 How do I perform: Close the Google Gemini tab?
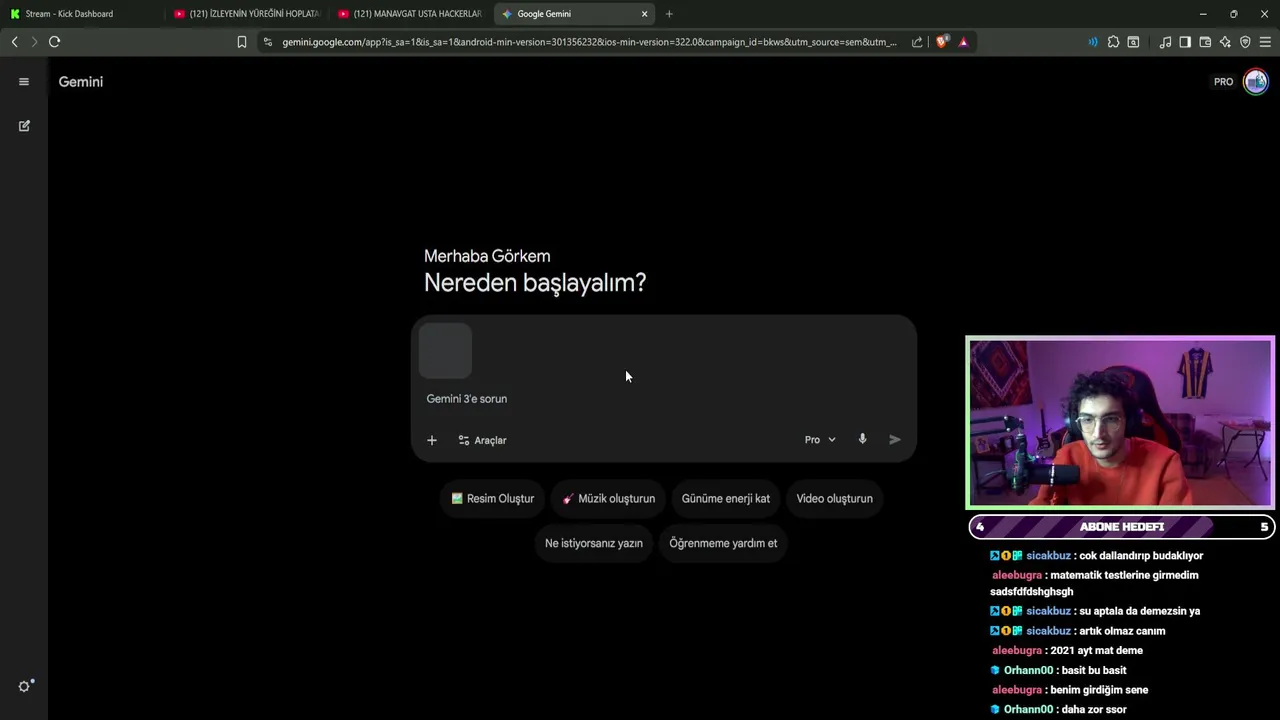(644, 14)
